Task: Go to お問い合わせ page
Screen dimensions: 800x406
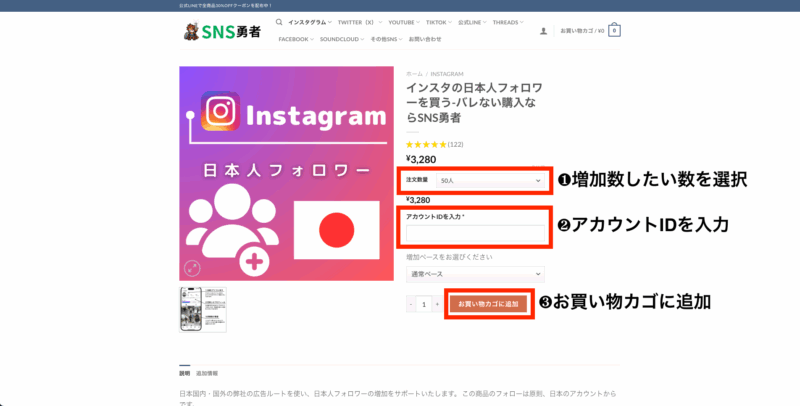Action: 424,39
